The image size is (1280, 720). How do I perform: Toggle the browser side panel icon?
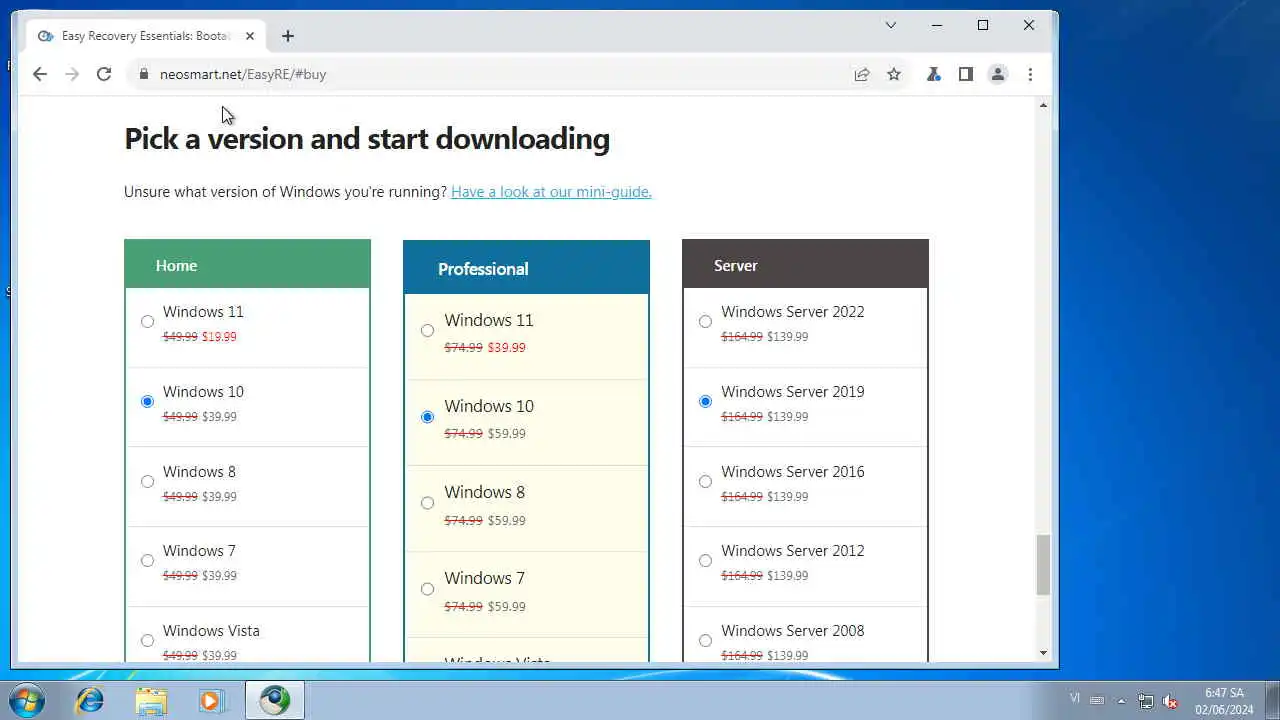pyautogui.click(x=966, y=74)
